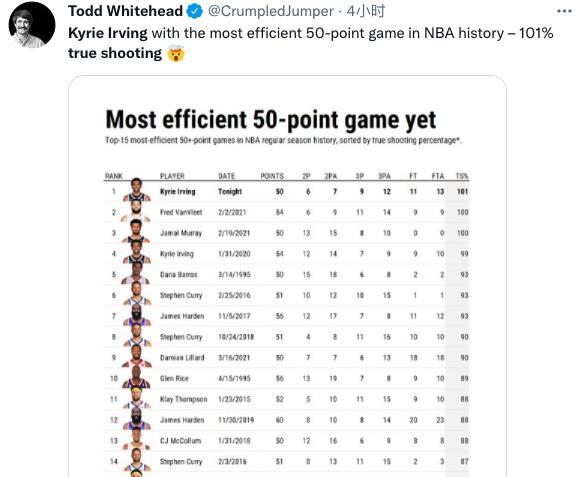The height and width of the screenshot is (477, 583).
Task: Open the three-dot more options menu
Action: tap(564, 11)
